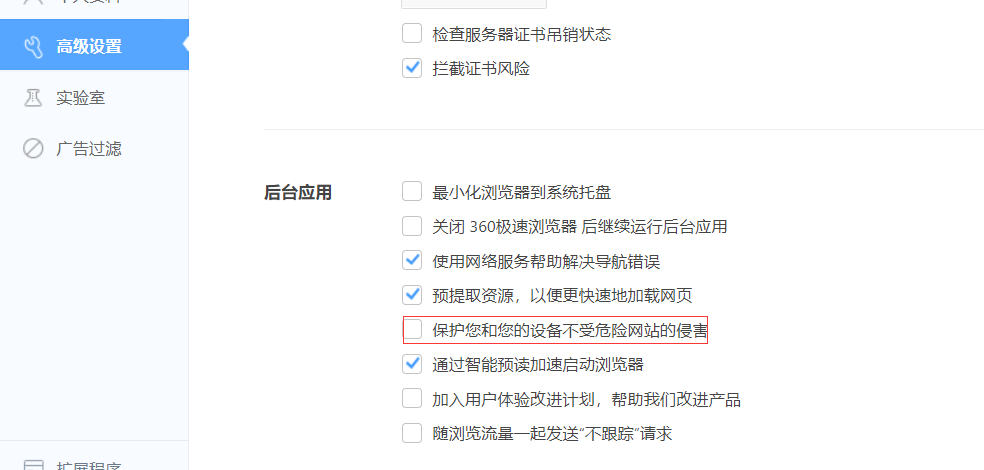This screenshot has width=984, height=470.
Task: Open the 扩展程序 sidebar entry
Action: coord(89,465)
